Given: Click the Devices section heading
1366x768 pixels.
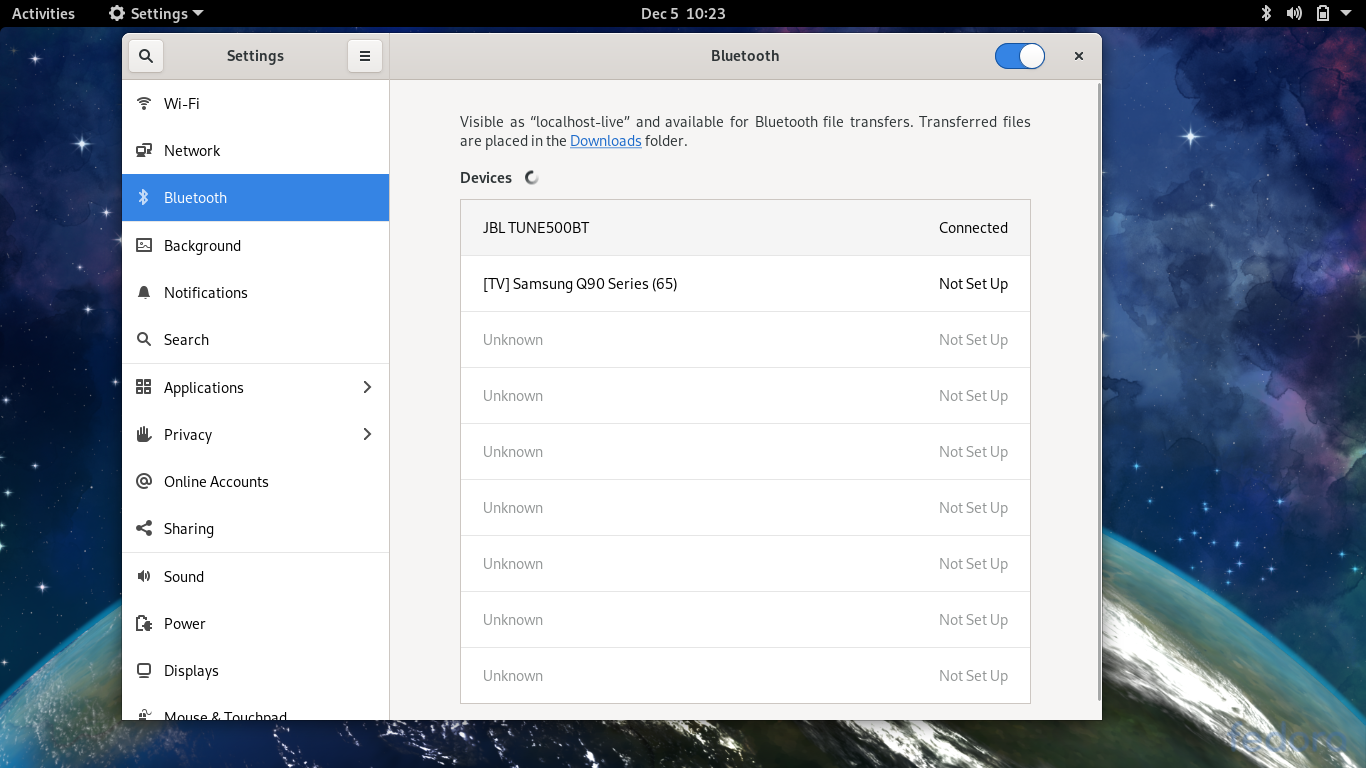Looking at the screenshot, I should point(486,178).
